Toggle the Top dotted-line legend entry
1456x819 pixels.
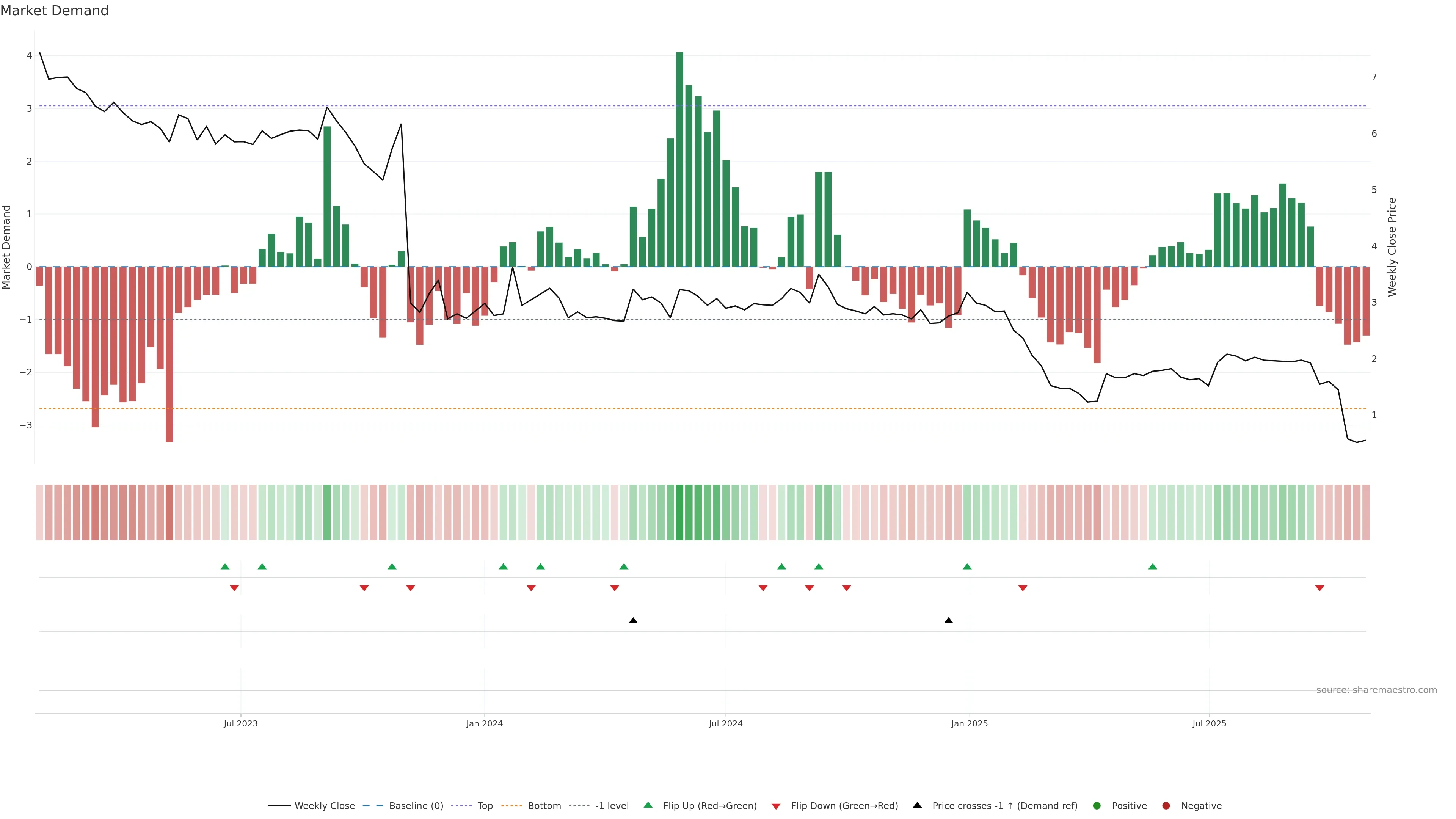pos(485,805)
